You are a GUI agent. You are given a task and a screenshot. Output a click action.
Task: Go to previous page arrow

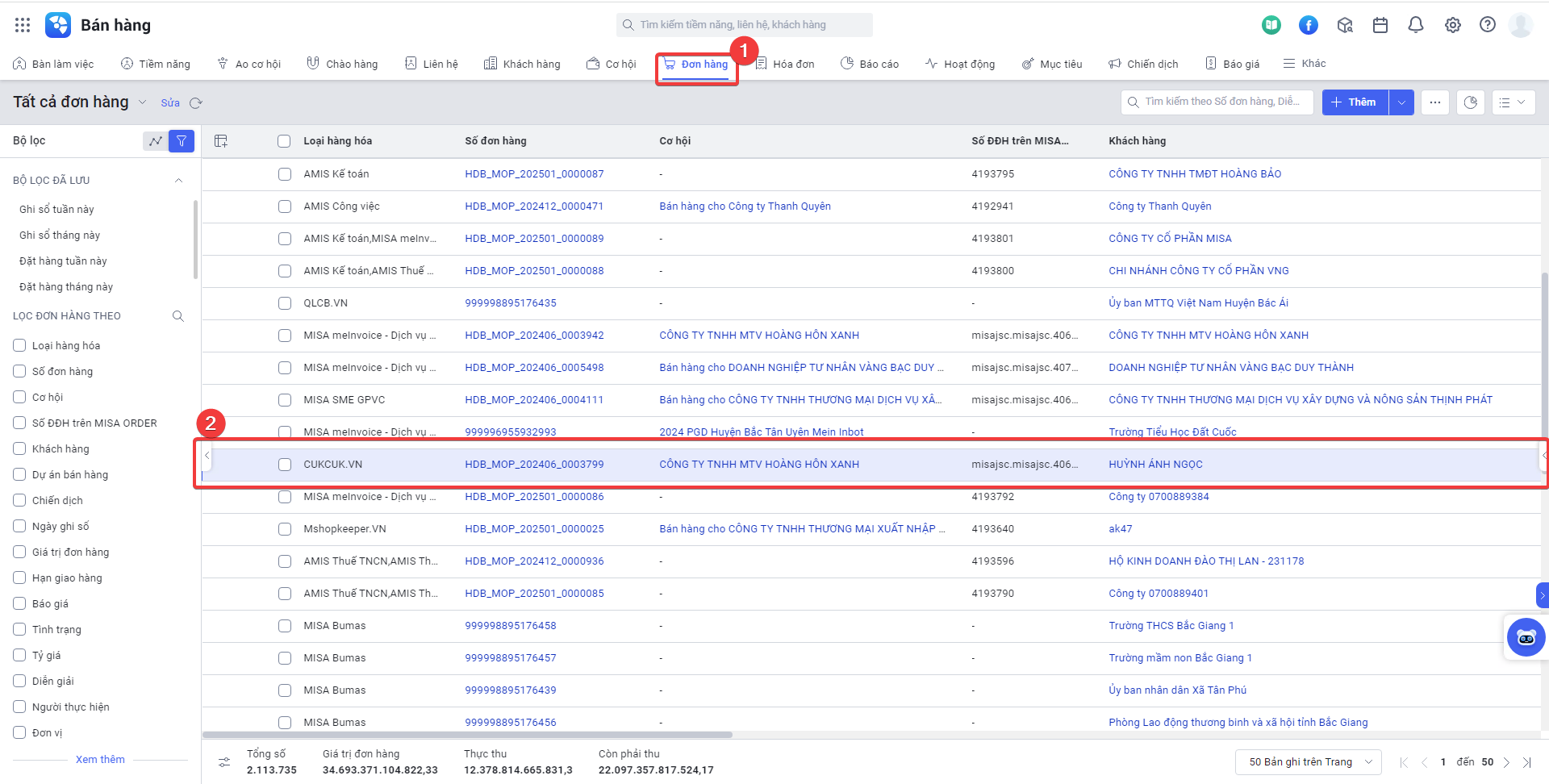coord(1425,762)
